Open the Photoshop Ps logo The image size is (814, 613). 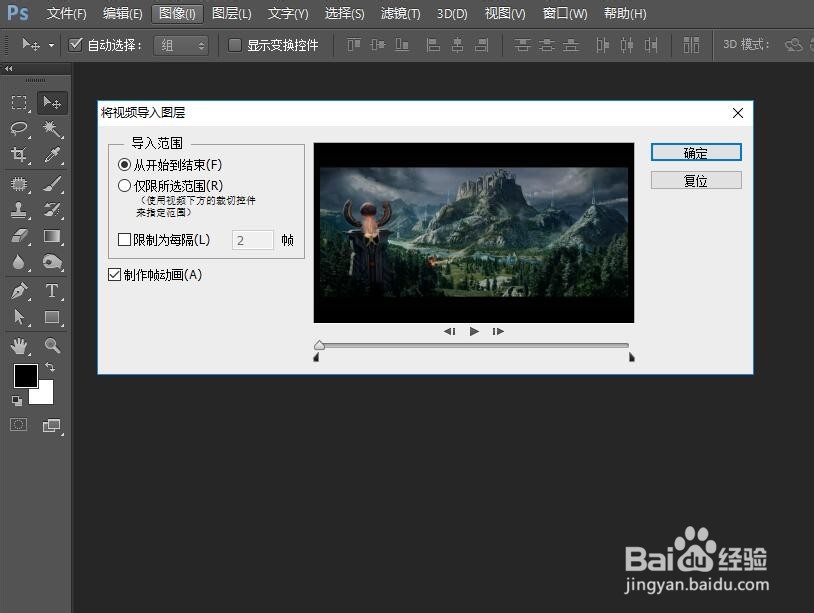(18, 12)
